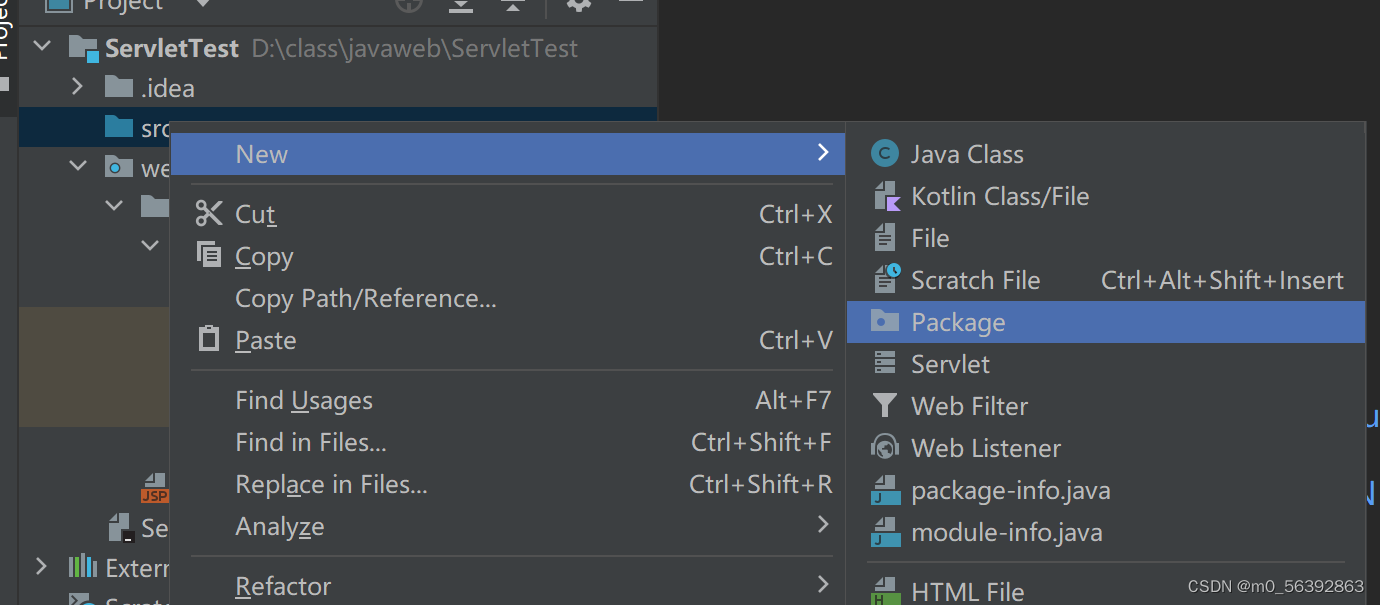Open the Refactor submenu arrow
Screen dimensions: 1380x605
click(x=823, y=584)
